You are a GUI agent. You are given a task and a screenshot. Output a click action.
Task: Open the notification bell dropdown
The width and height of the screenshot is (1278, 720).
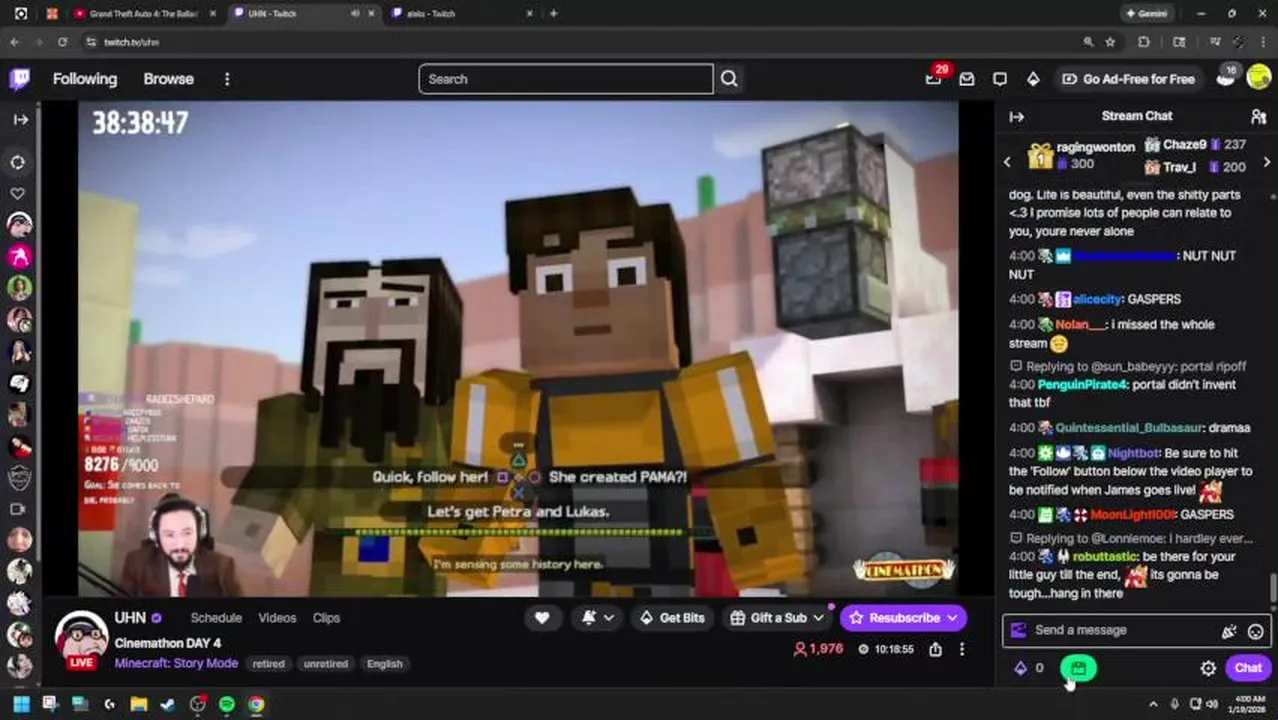(x=597, y=618)
